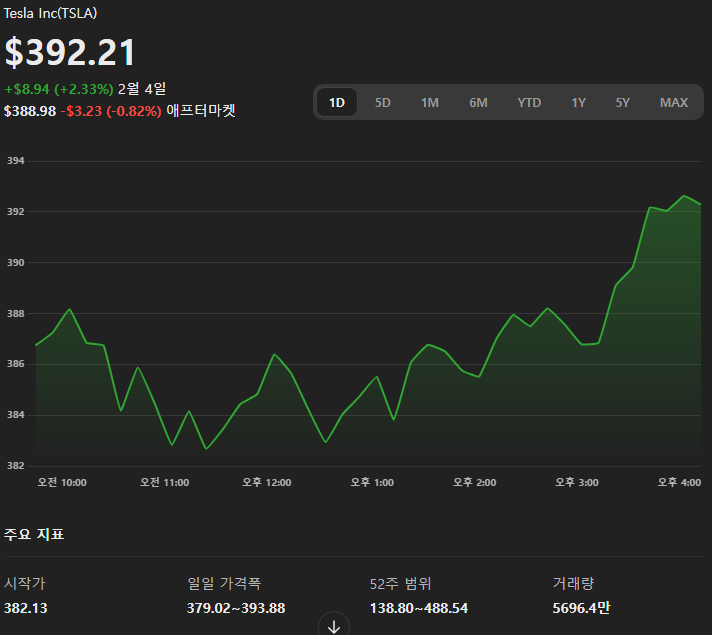Click the 138.80~488.54 range value

pyautogui.click(x=419, y=608)
